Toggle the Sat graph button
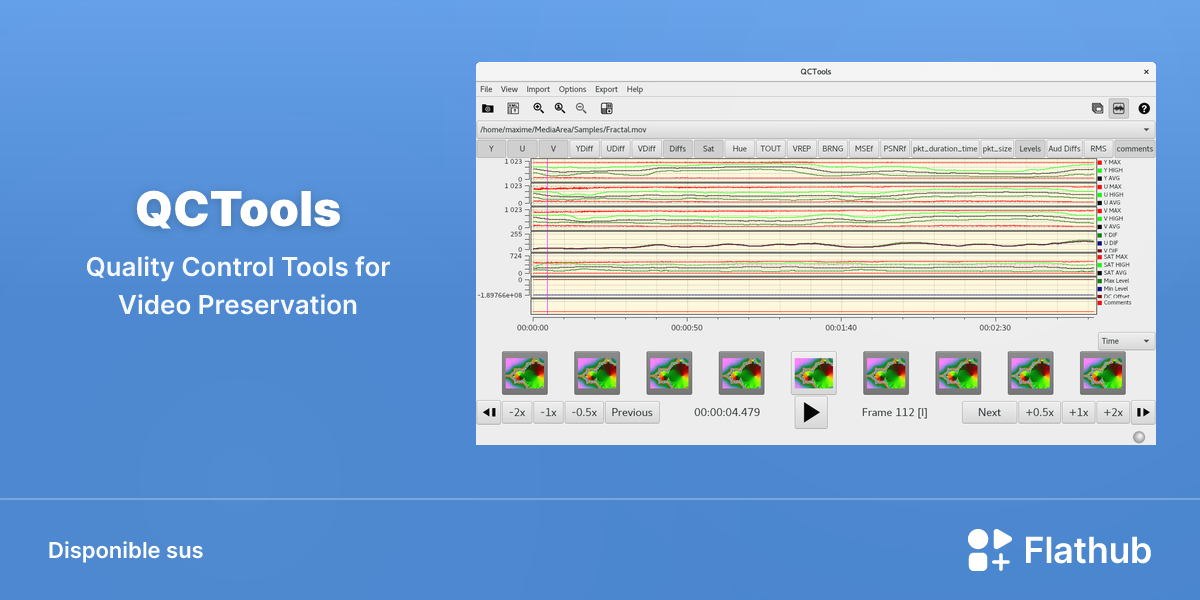The image size is (1200, 600). pos(708,148)
